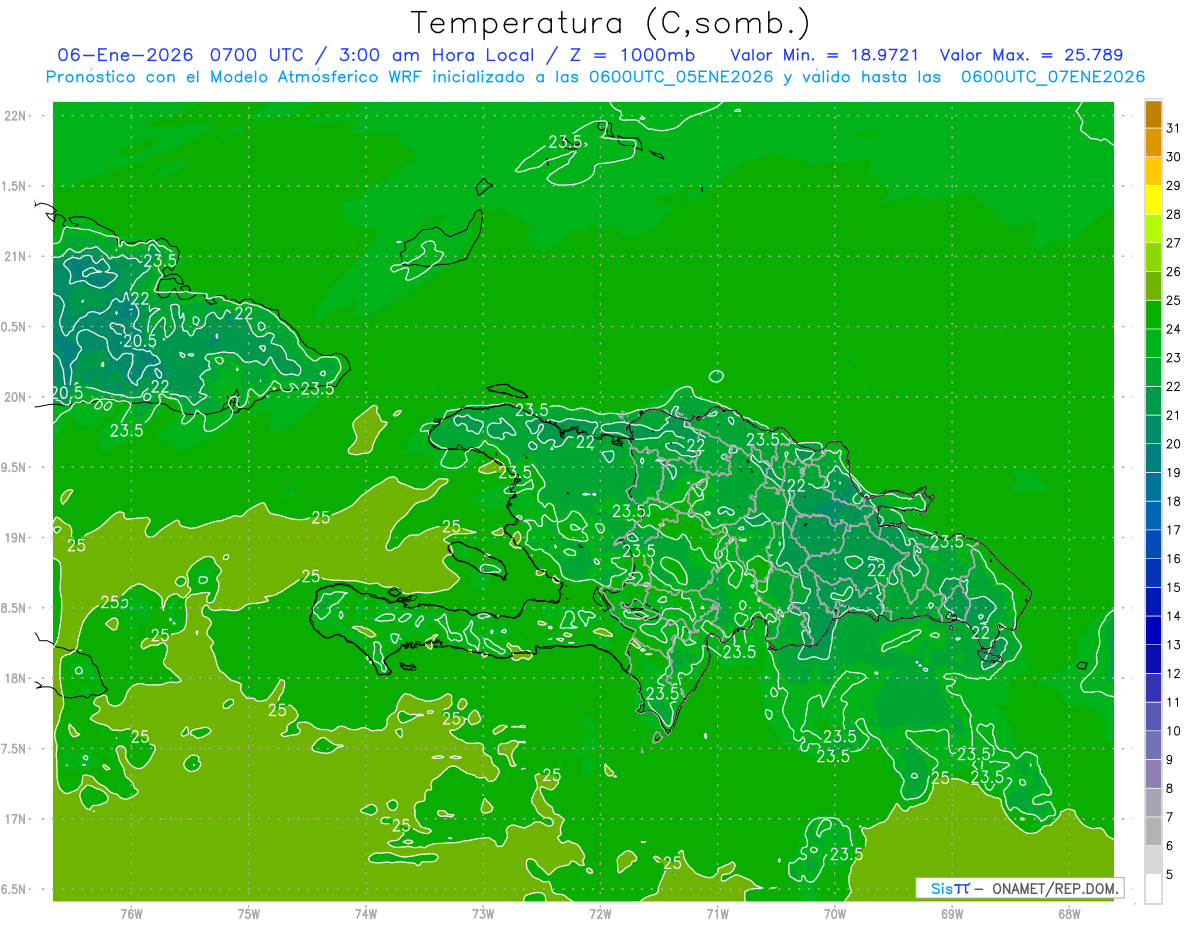Viewport: 1200px width, 927px height.
Task: Click the '74W' longitude axis label
Action: point(366,913)
